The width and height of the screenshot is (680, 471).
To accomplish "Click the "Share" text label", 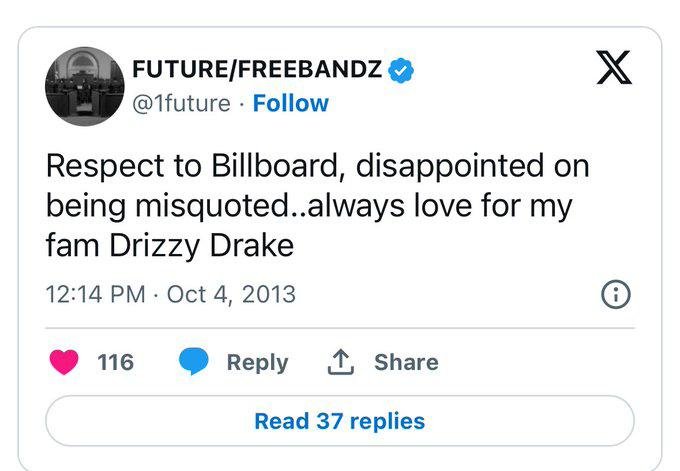I will coord(406,362).
